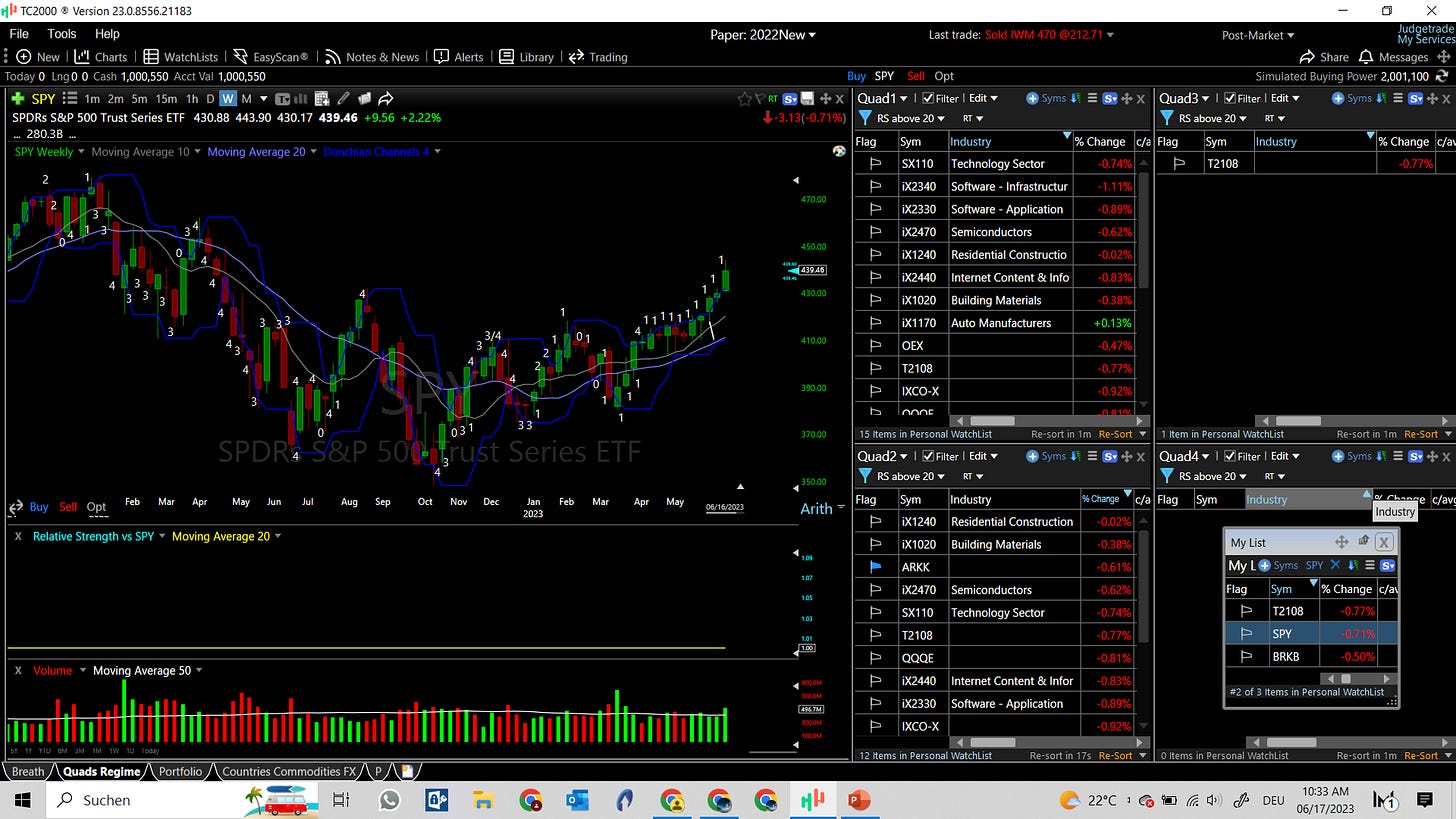The width and height of the screenshot is (1456, 819).
Task: Toggle the Quad2 Filter checkbox
Action: point(928,456)
